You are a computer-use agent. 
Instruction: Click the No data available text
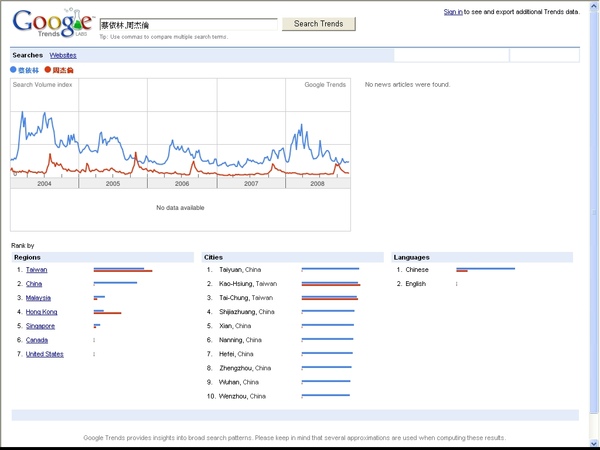(180, 208)
